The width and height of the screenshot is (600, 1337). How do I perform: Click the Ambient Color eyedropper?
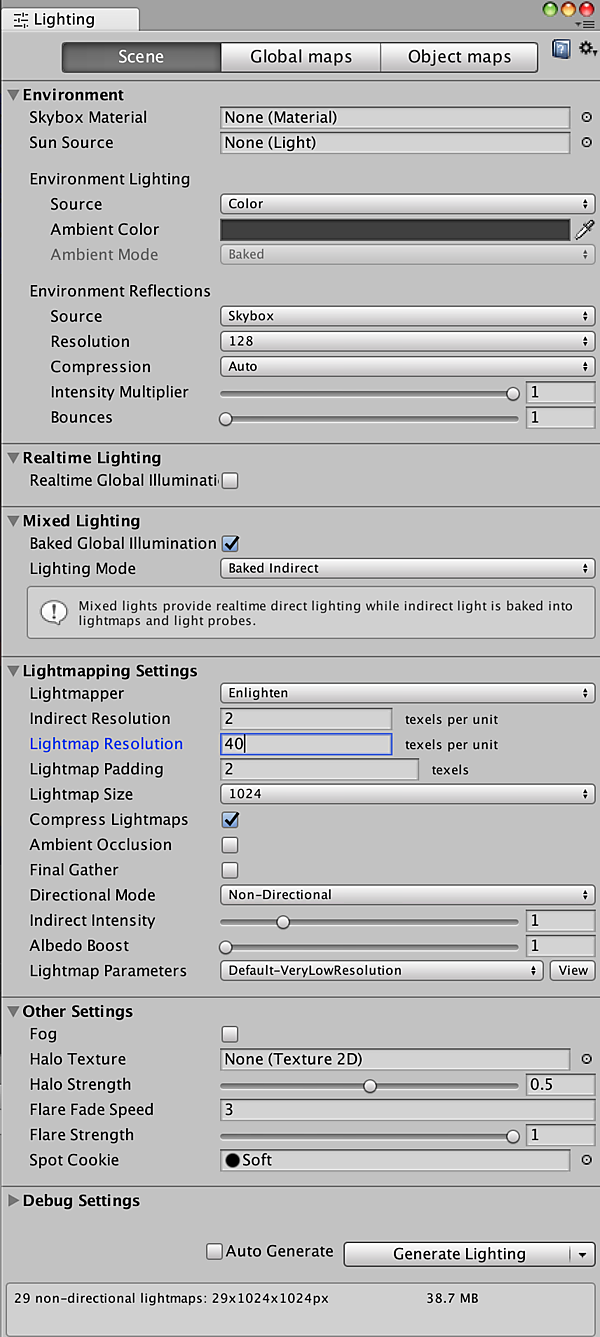point(585,230)
